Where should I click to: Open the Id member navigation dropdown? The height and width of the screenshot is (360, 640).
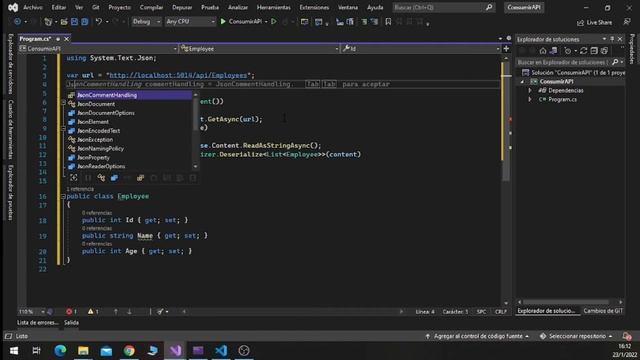421,49
